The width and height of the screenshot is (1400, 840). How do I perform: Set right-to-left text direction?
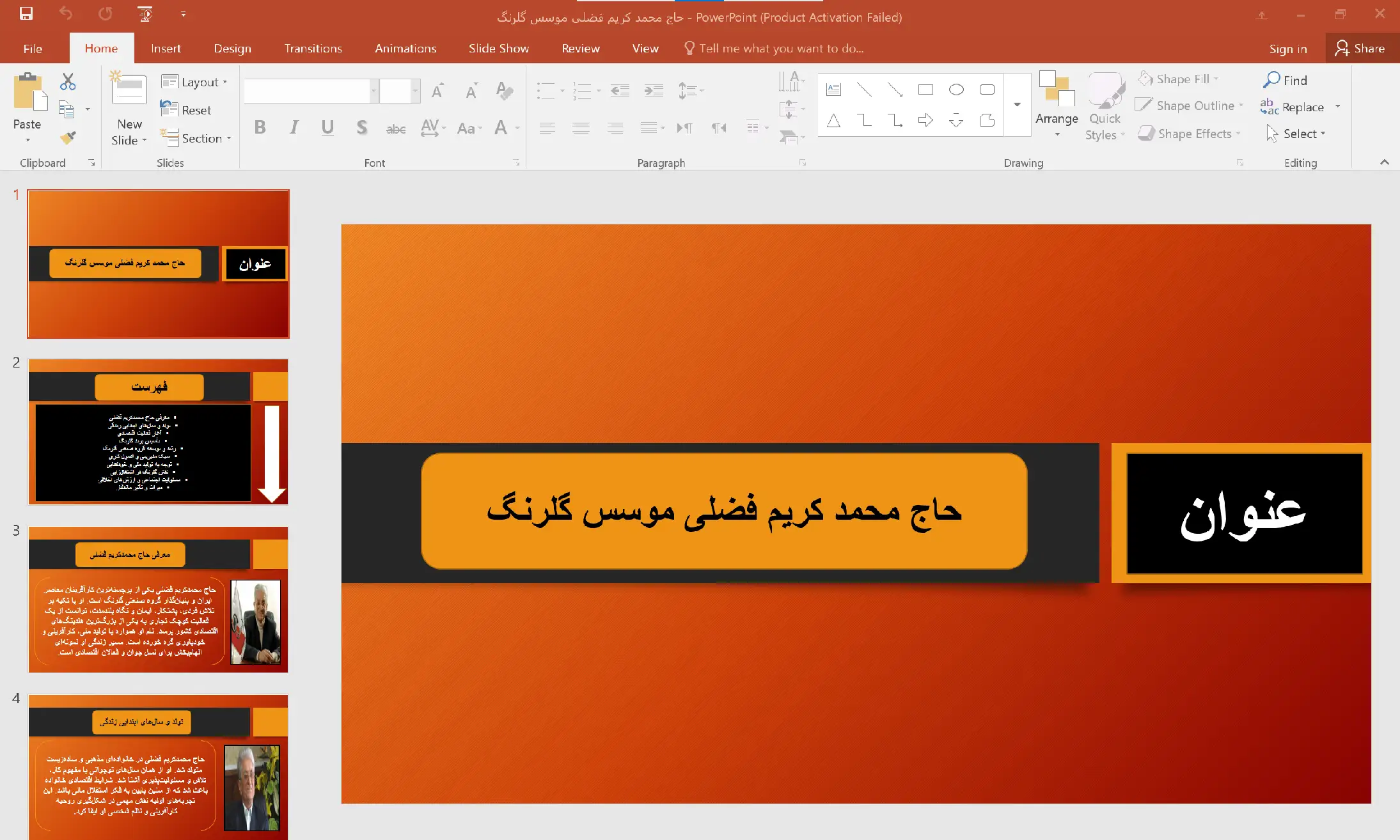pos(719,128)
